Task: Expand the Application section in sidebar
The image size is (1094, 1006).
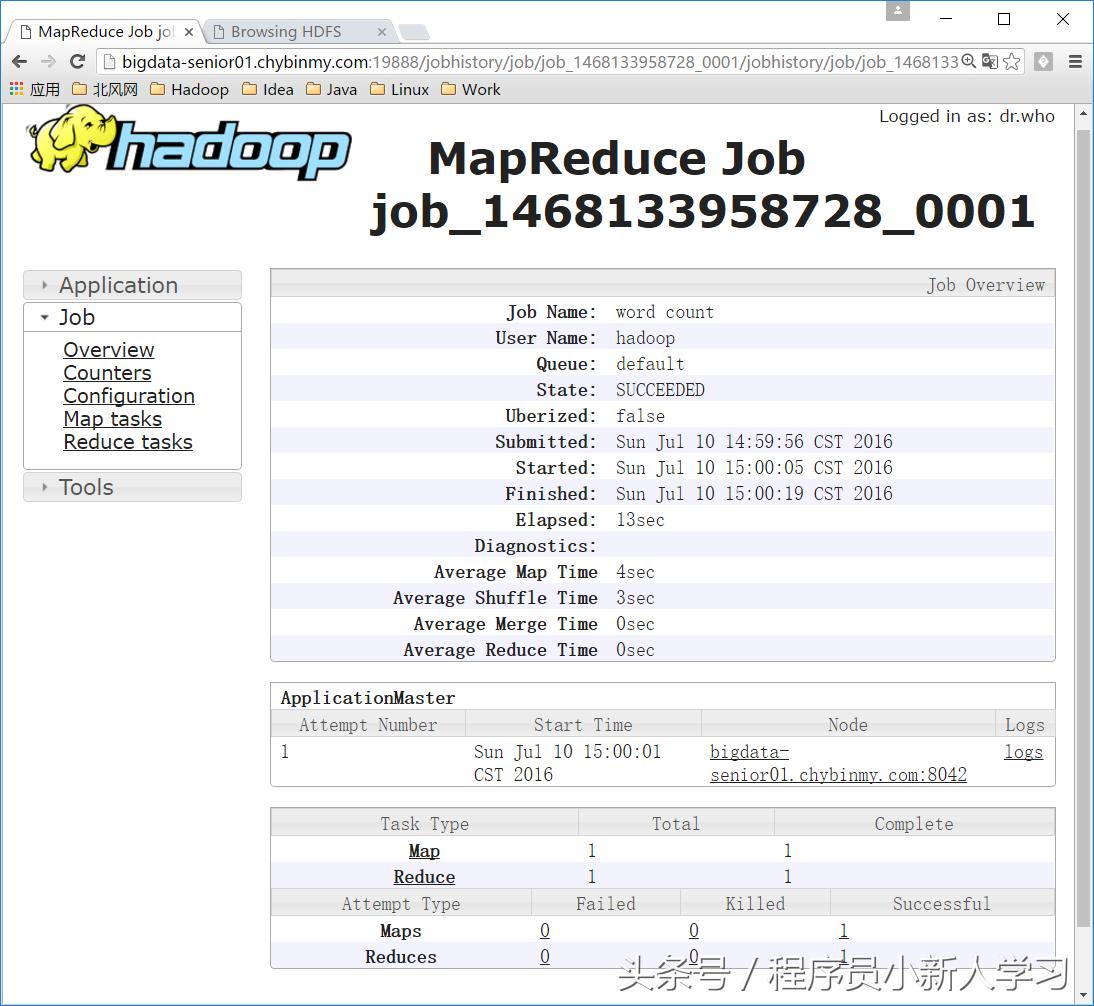Action: click(x=118, y=285)
